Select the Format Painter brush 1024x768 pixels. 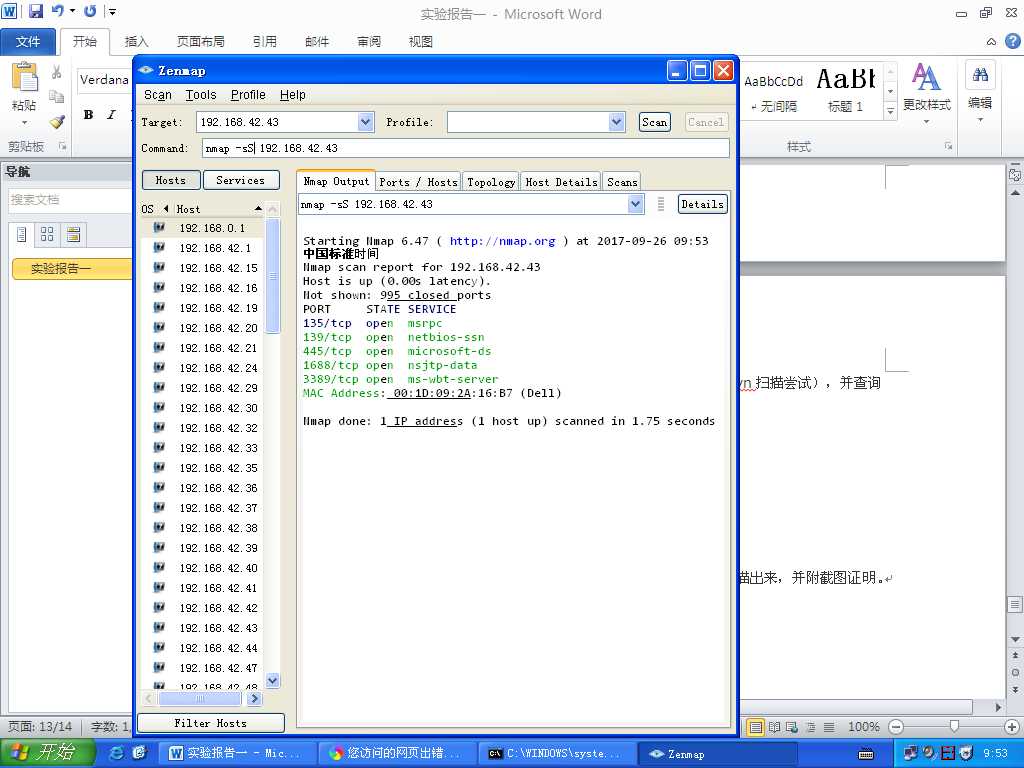(57, 121)
